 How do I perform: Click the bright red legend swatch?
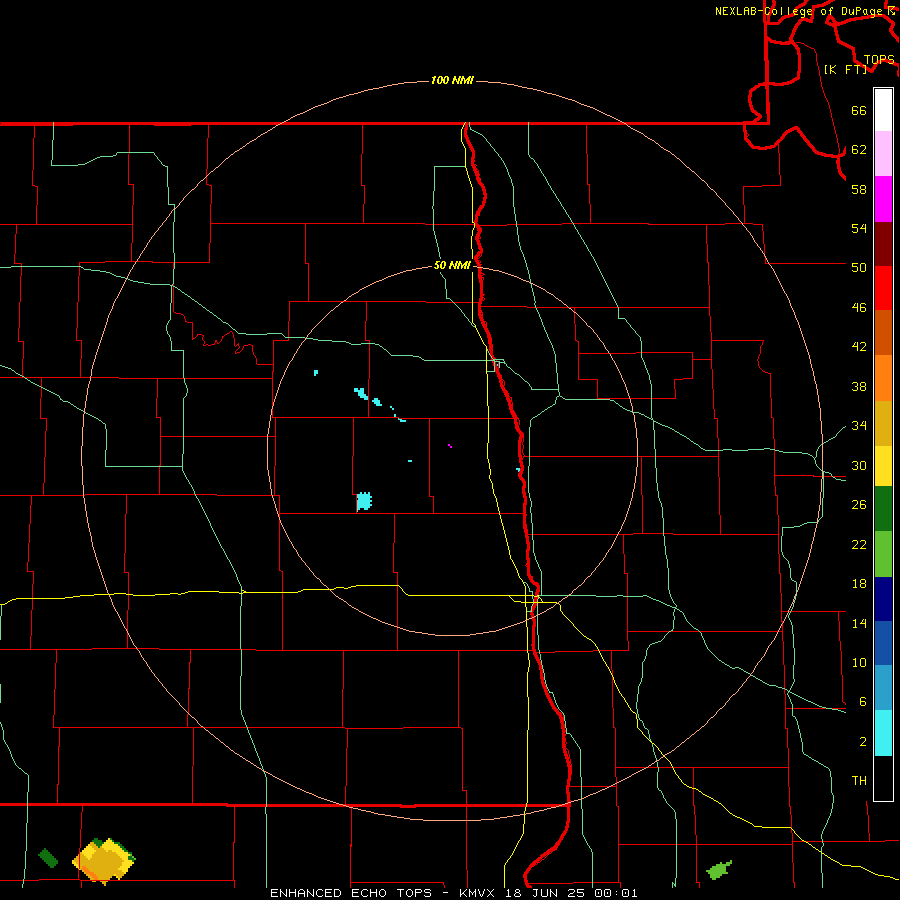point(883,288)
